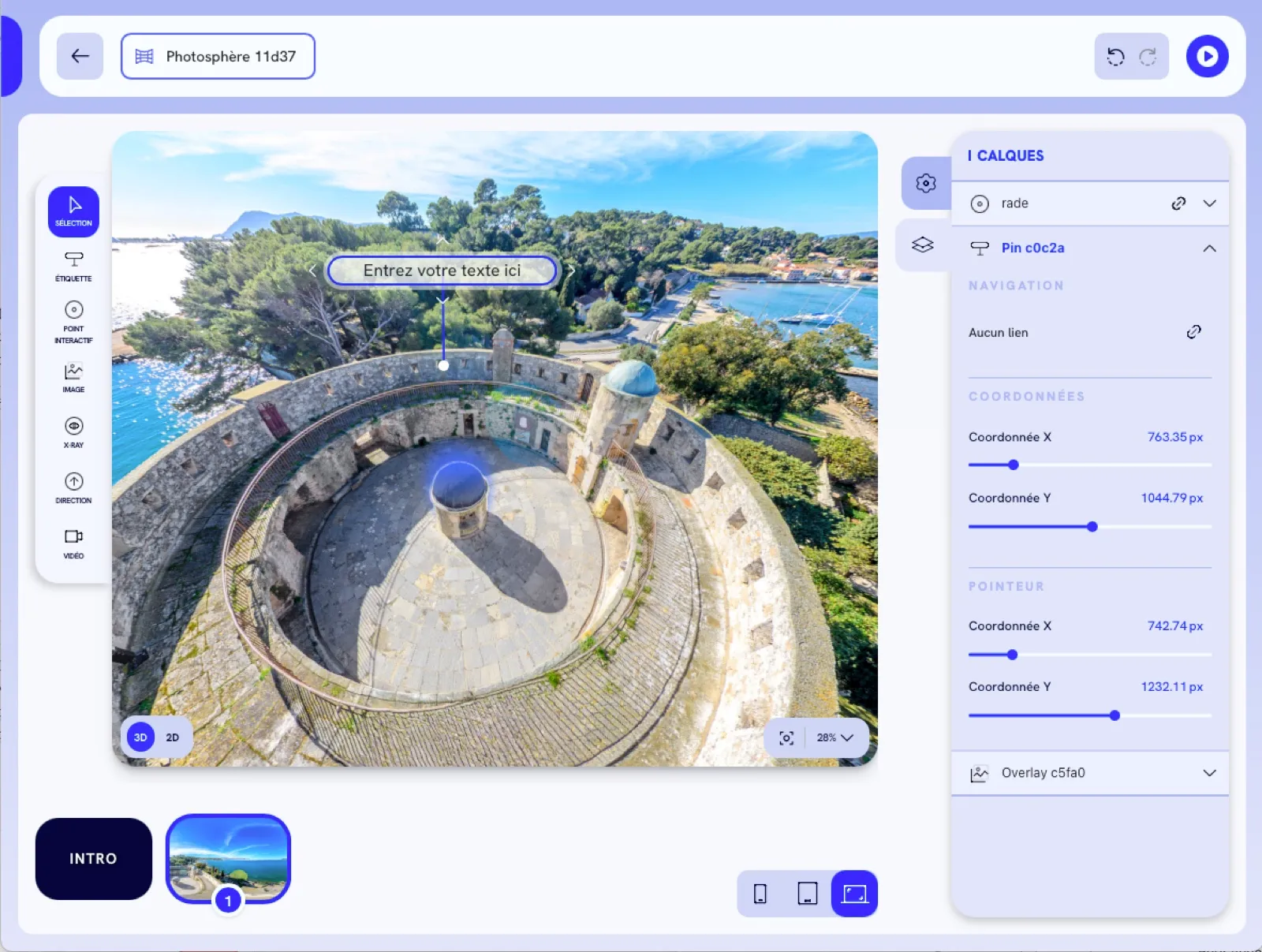Screen dimensions: 1262x952
Task: Undo the last action
Action: tap(1115, 56)
